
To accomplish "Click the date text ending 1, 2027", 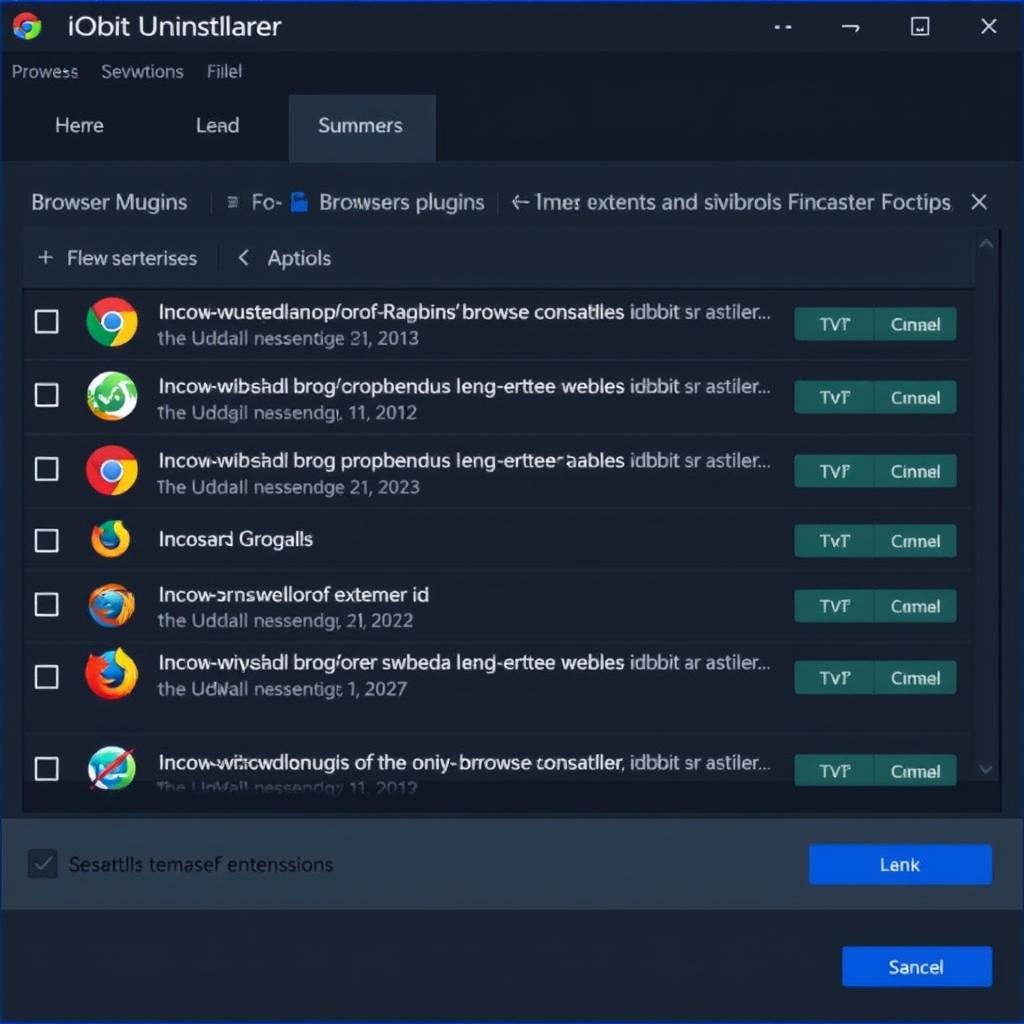I will [282, 689].
